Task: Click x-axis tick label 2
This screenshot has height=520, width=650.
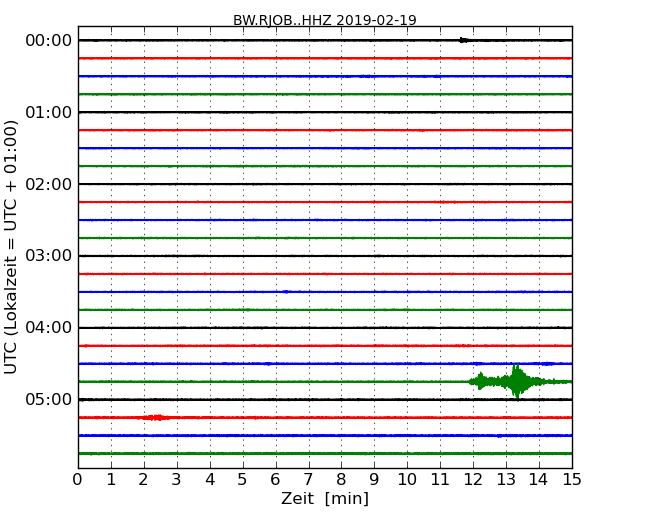Action: click(143, 480)
